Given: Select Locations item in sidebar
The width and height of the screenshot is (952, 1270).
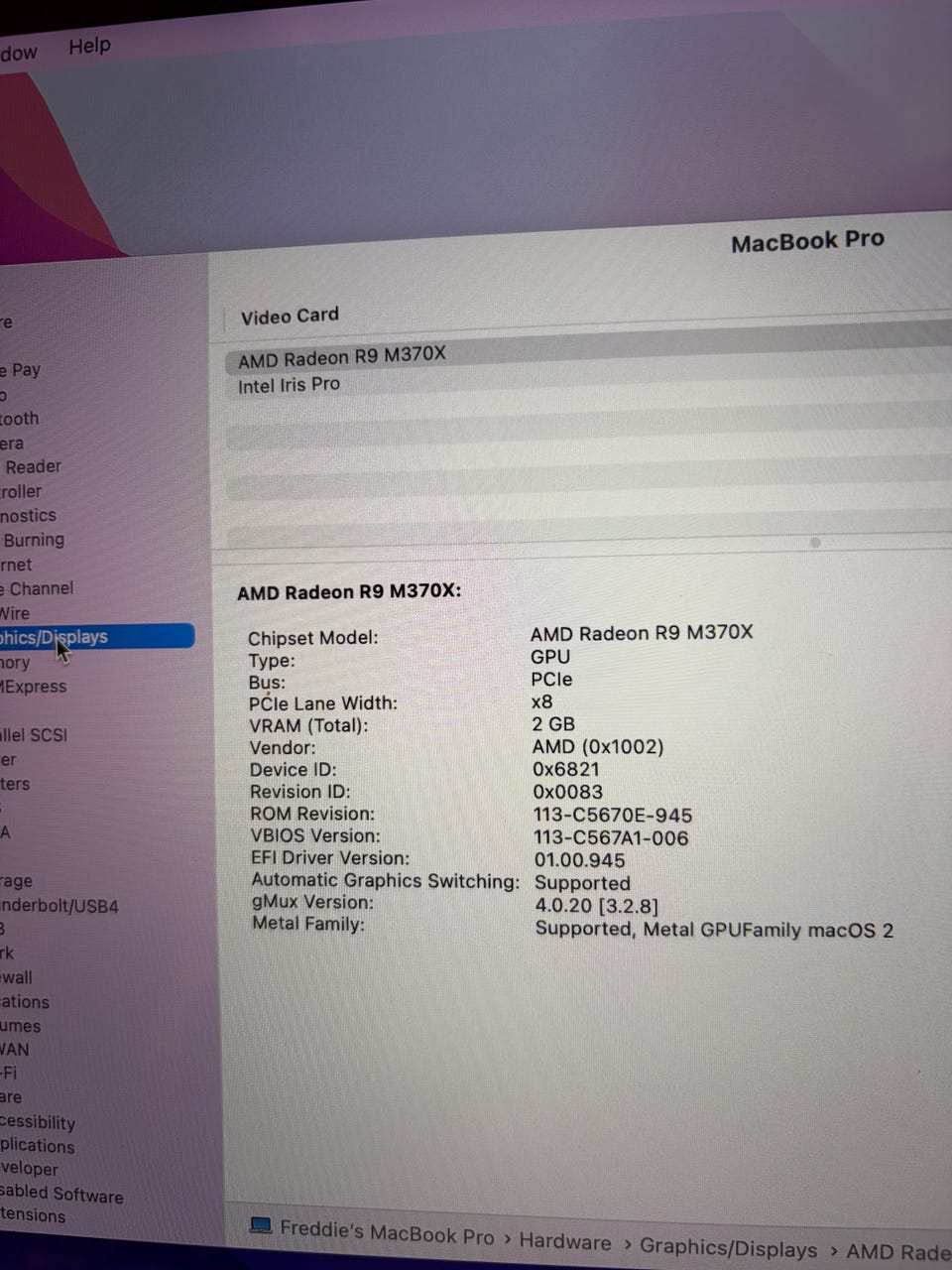Looking at the screenshot, I should click(25, 1002).
